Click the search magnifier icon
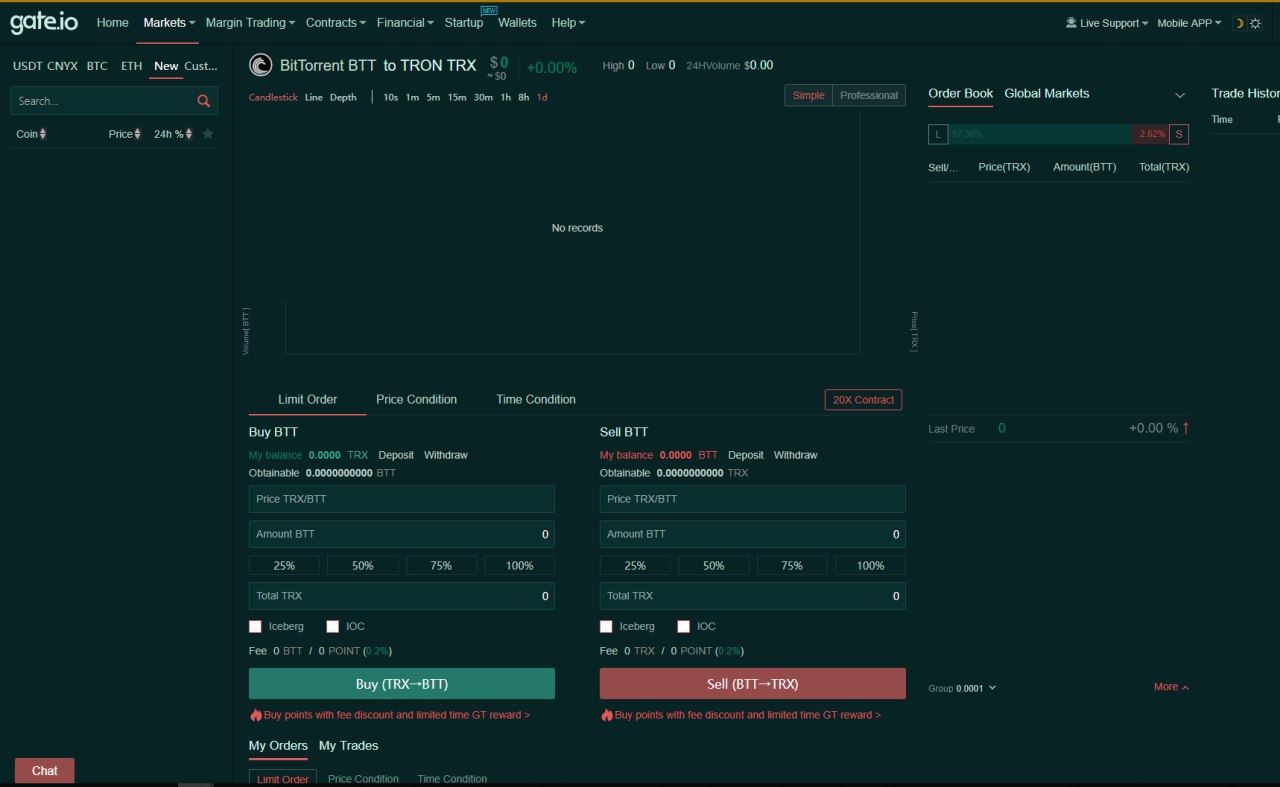This screenshot has height=787, width=1280. 204,101
